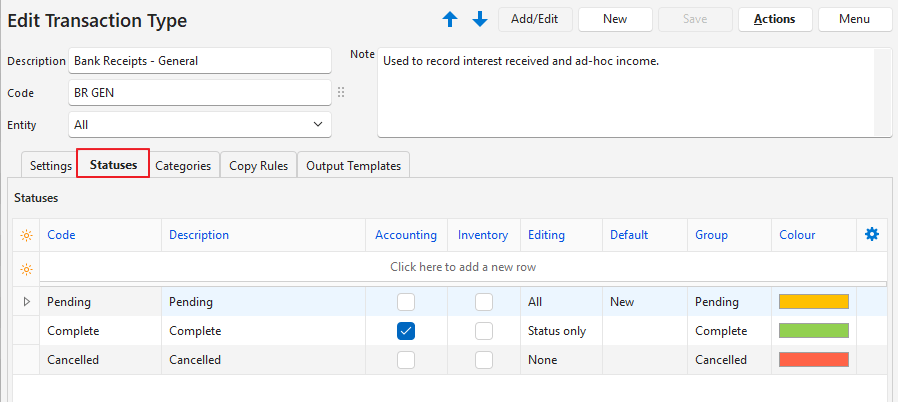The height and width of the screenshot is (402, 898).
Task: Click the blue up arrow navigation icon
Action: pyautogui.click(x=450, y=19)
